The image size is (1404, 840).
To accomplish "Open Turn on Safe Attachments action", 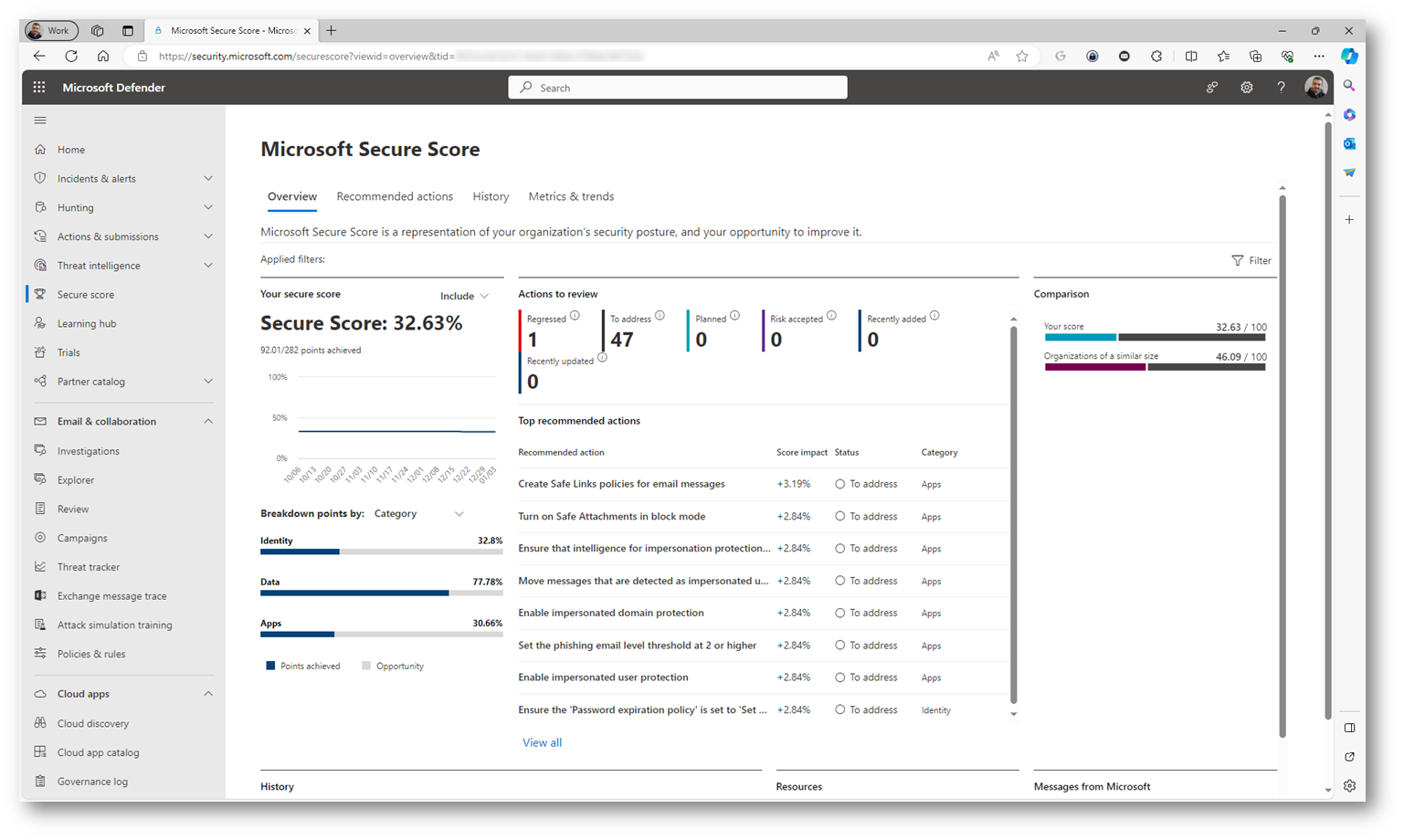I will 611,517.
